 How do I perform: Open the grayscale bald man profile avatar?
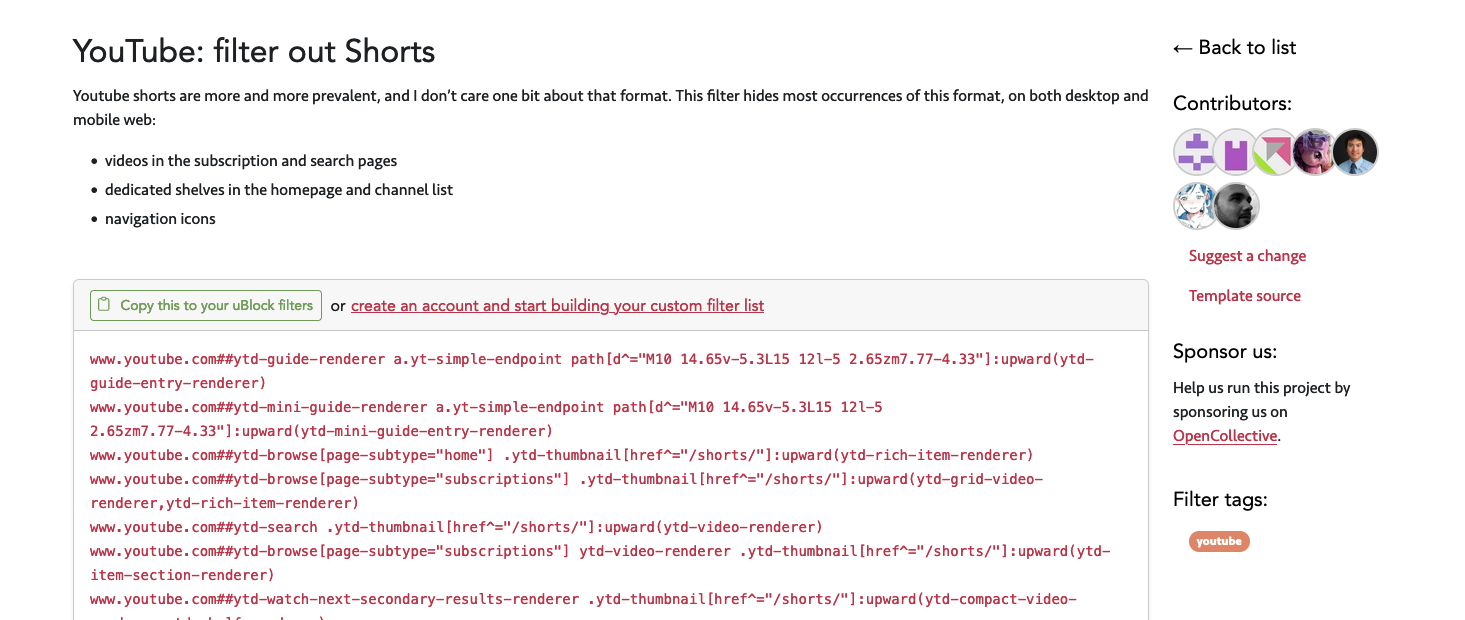pyautogui.click(x=1236, y=206)
